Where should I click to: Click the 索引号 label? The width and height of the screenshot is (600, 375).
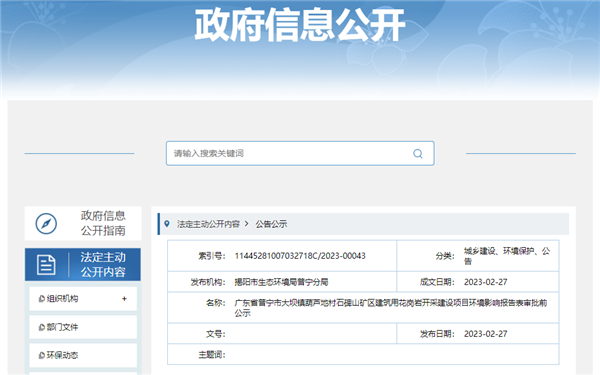click(212, 256)
